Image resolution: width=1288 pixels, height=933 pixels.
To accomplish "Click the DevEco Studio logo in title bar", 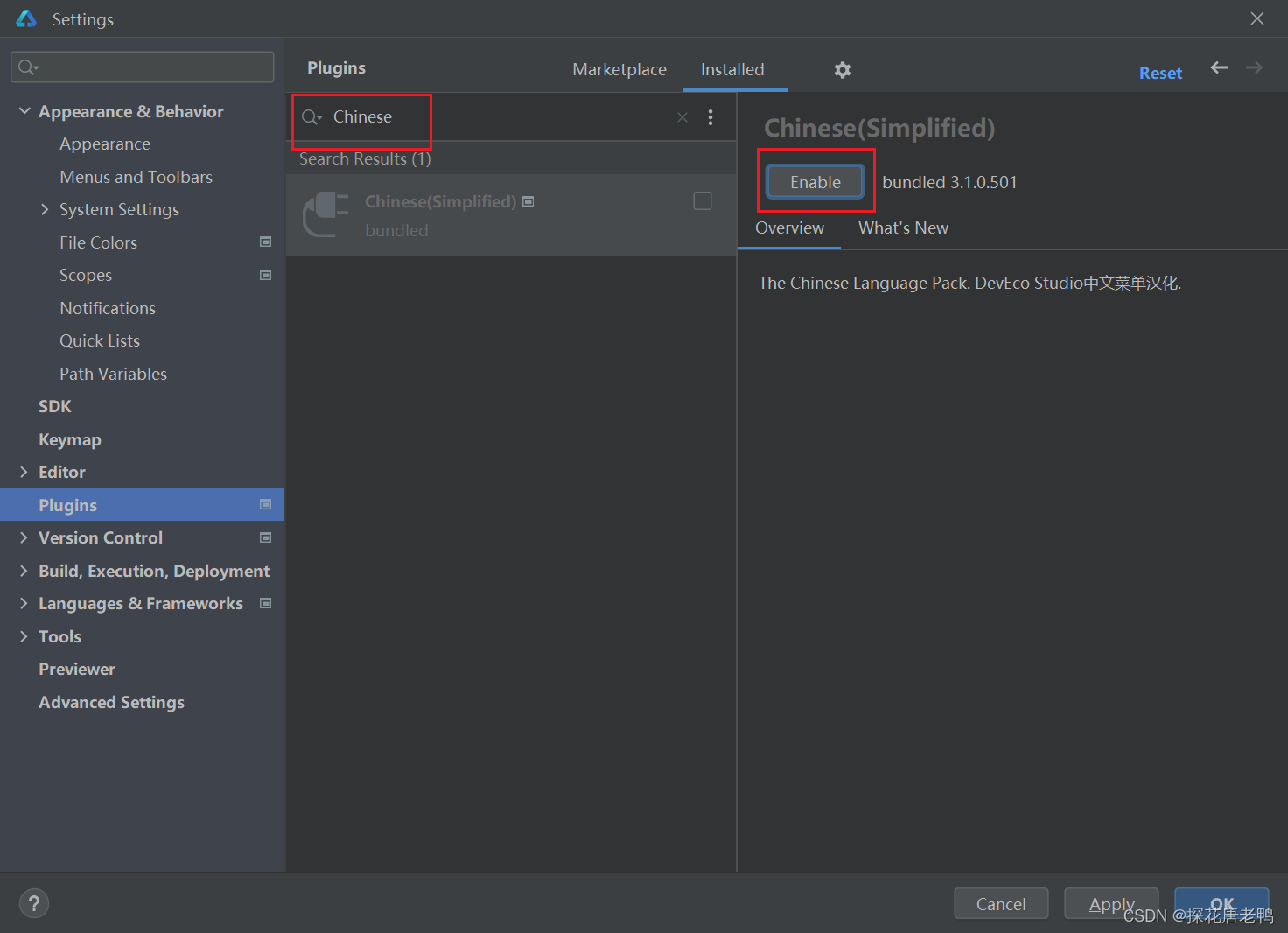I will tap(26, 18).
